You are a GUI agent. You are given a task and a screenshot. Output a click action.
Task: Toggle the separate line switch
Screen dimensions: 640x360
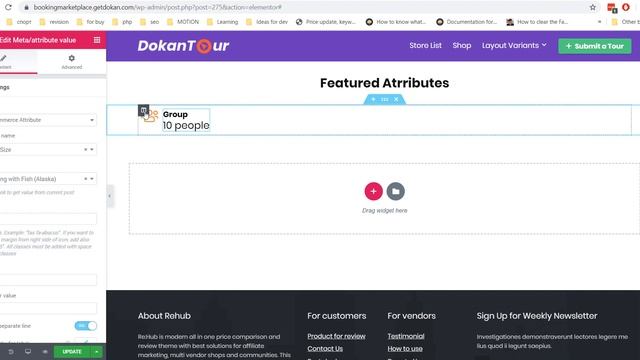86,326
